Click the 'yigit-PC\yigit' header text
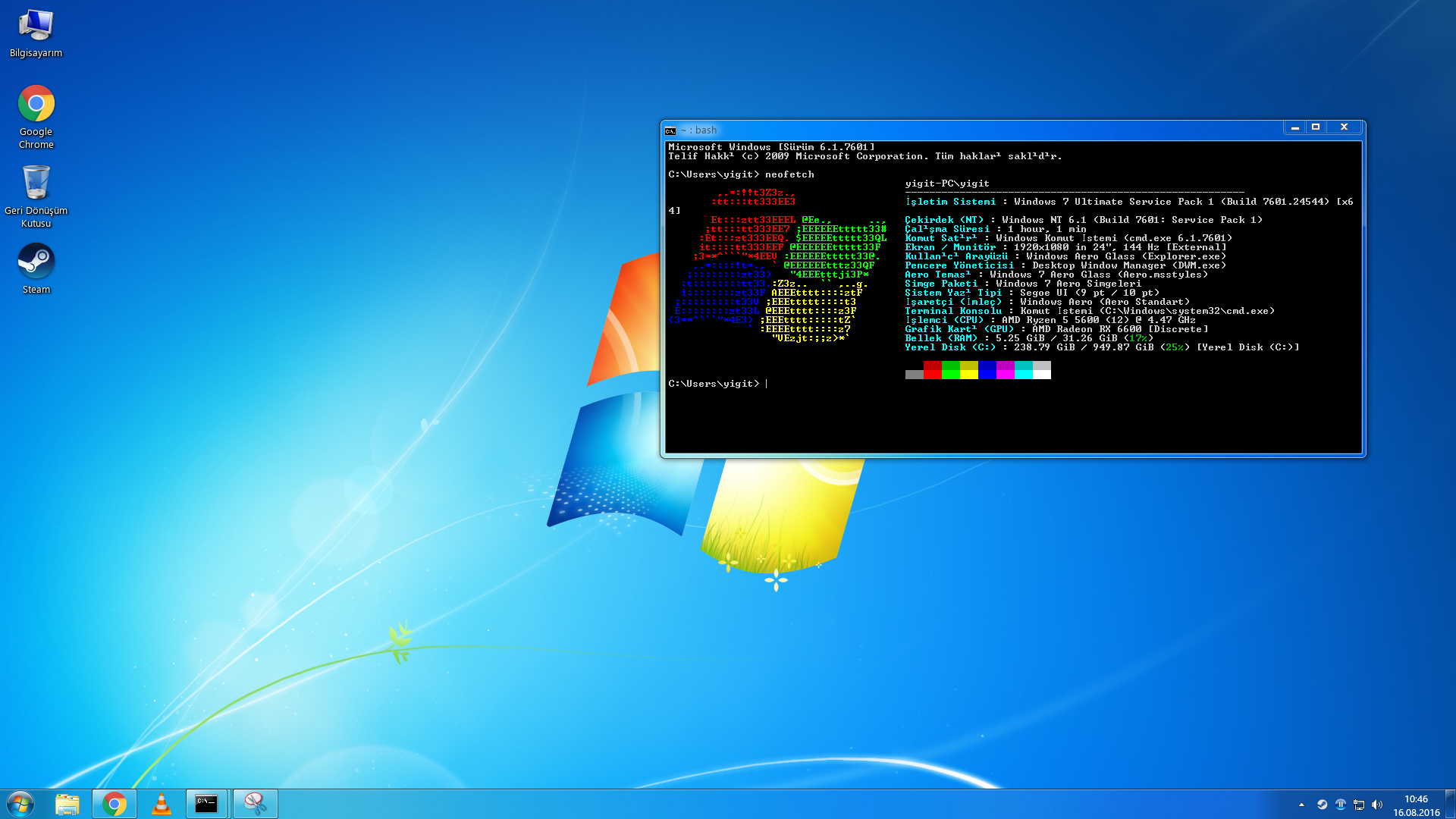 point(947,184)
